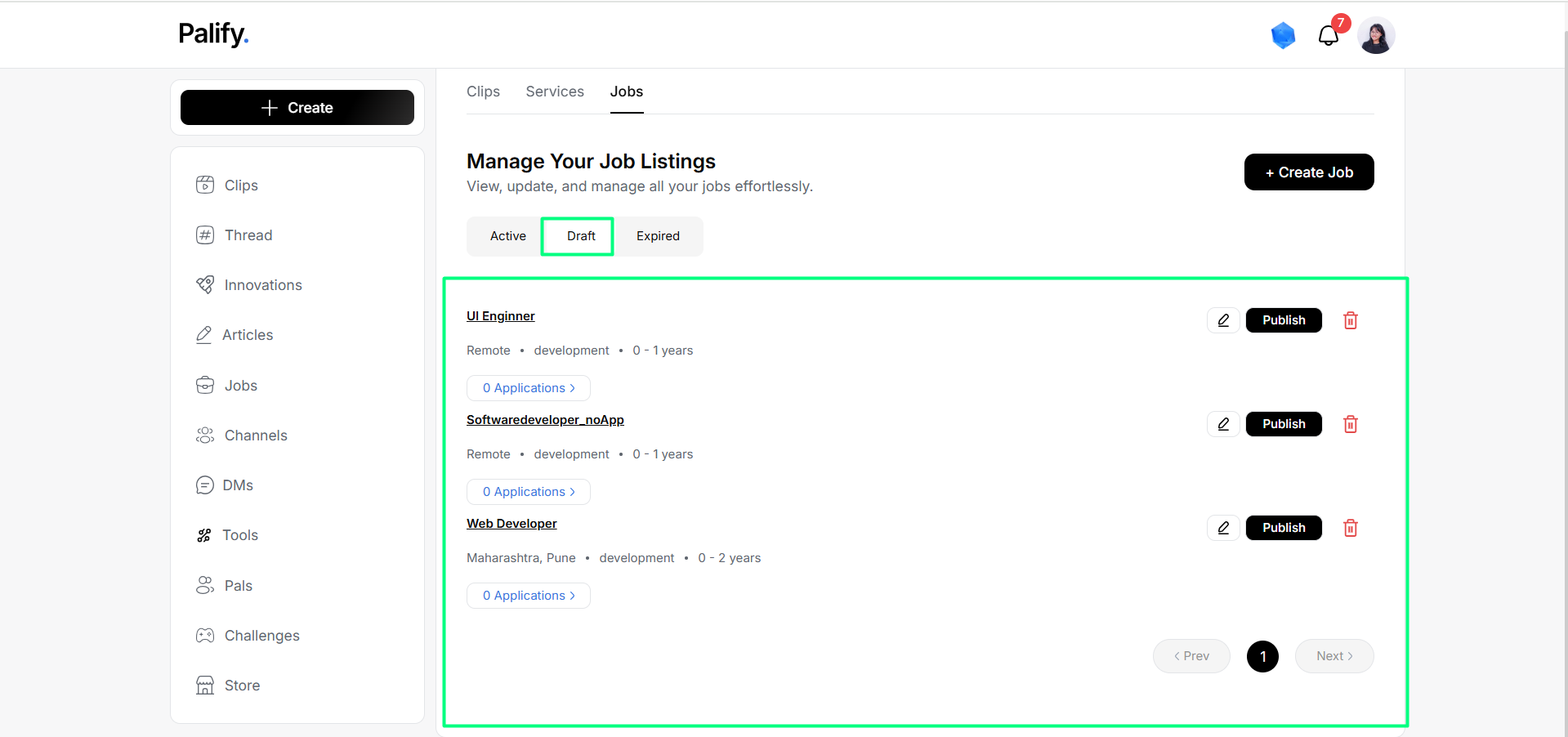Select the Jobs top tab
The image size is (1568, 737).
pos(627,92)
